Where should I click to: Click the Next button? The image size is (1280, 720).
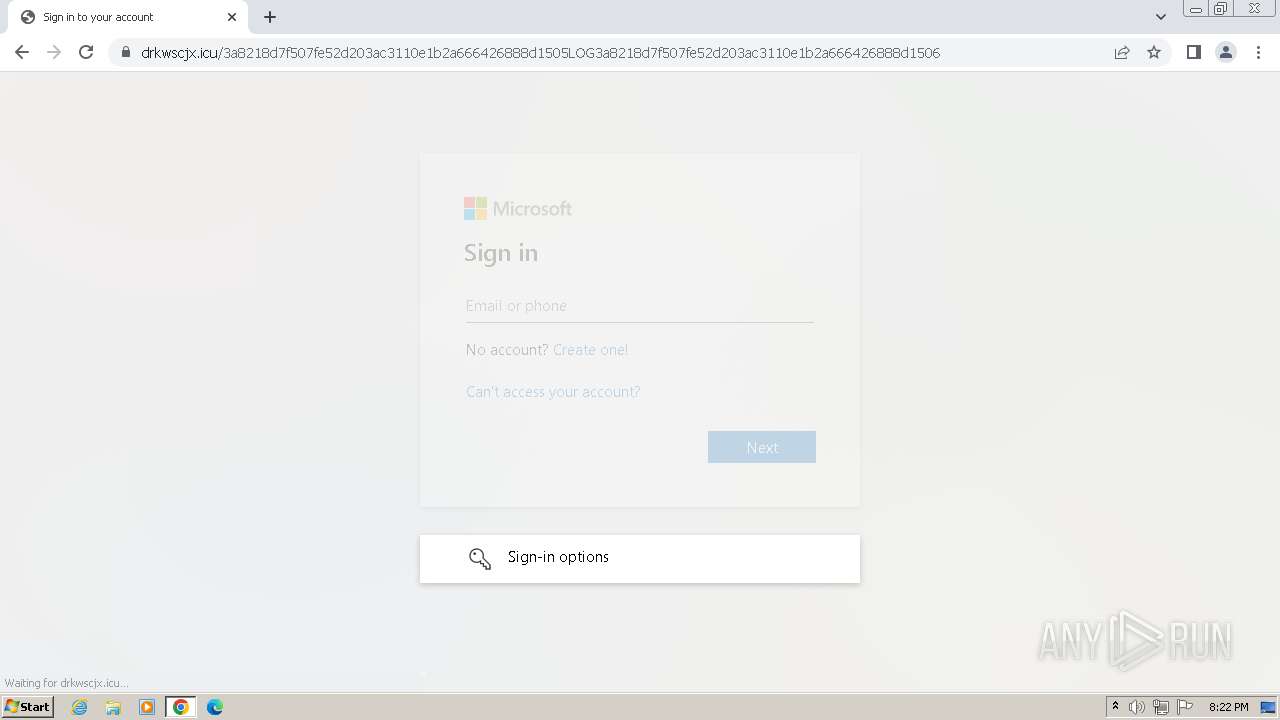[x=762, y=447]
